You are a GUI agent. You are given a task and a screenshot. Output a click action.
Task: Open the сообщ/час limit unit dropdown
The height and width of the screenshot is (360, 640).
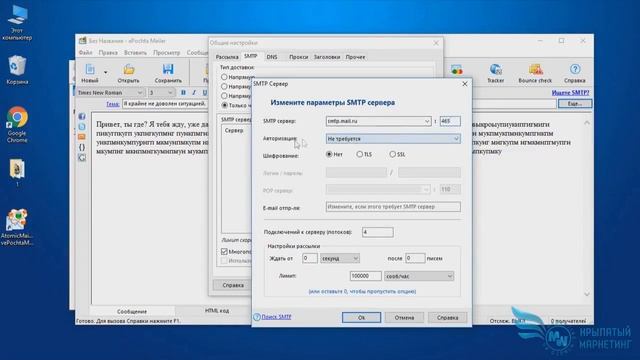[x=419, y=276]
